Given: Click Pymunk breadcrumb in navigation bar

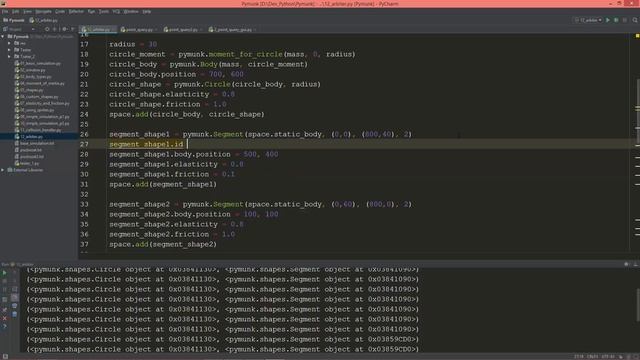Looking at the screenshot, I should point(14,20).
